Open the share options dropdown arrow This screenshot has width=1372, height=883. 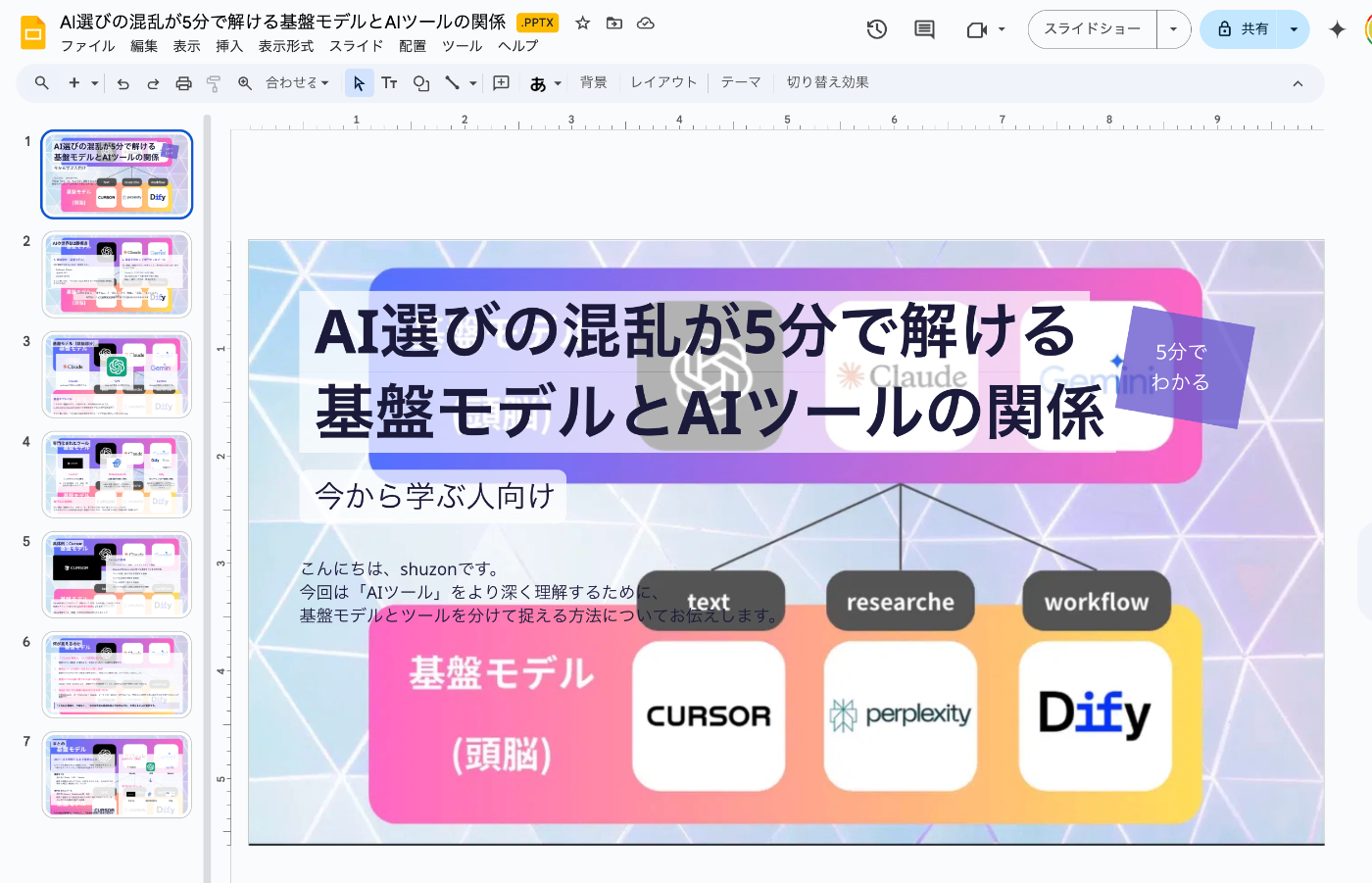point(1294,29)
